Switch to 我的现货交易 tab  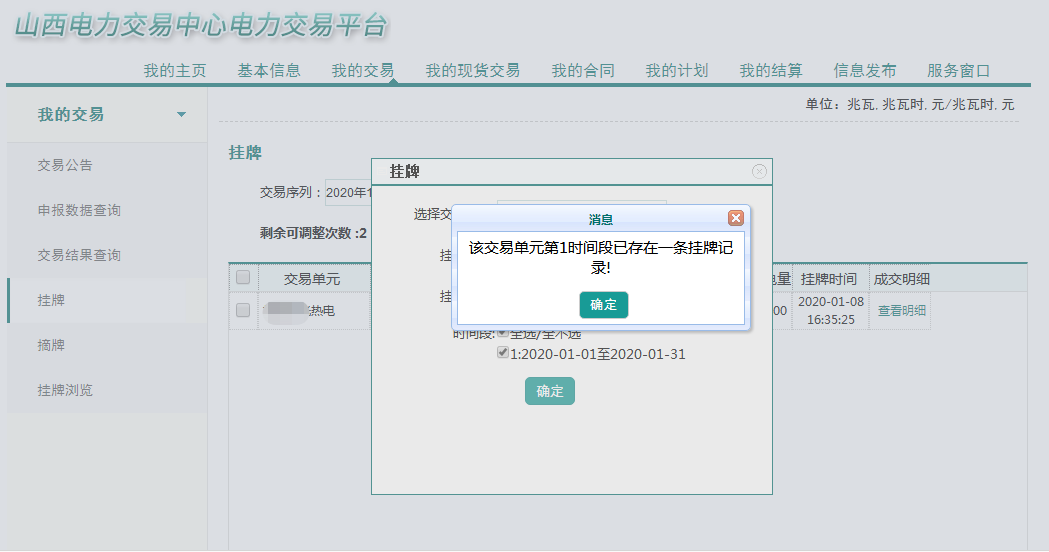(x=472, y=71)
